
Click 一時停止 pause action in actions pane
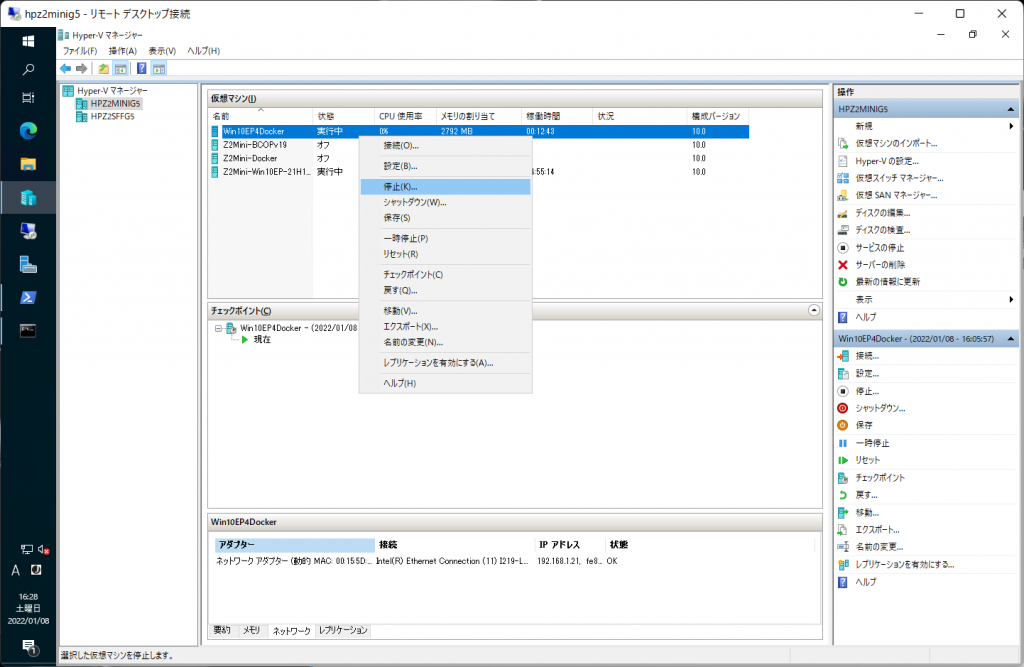(872, 443)
